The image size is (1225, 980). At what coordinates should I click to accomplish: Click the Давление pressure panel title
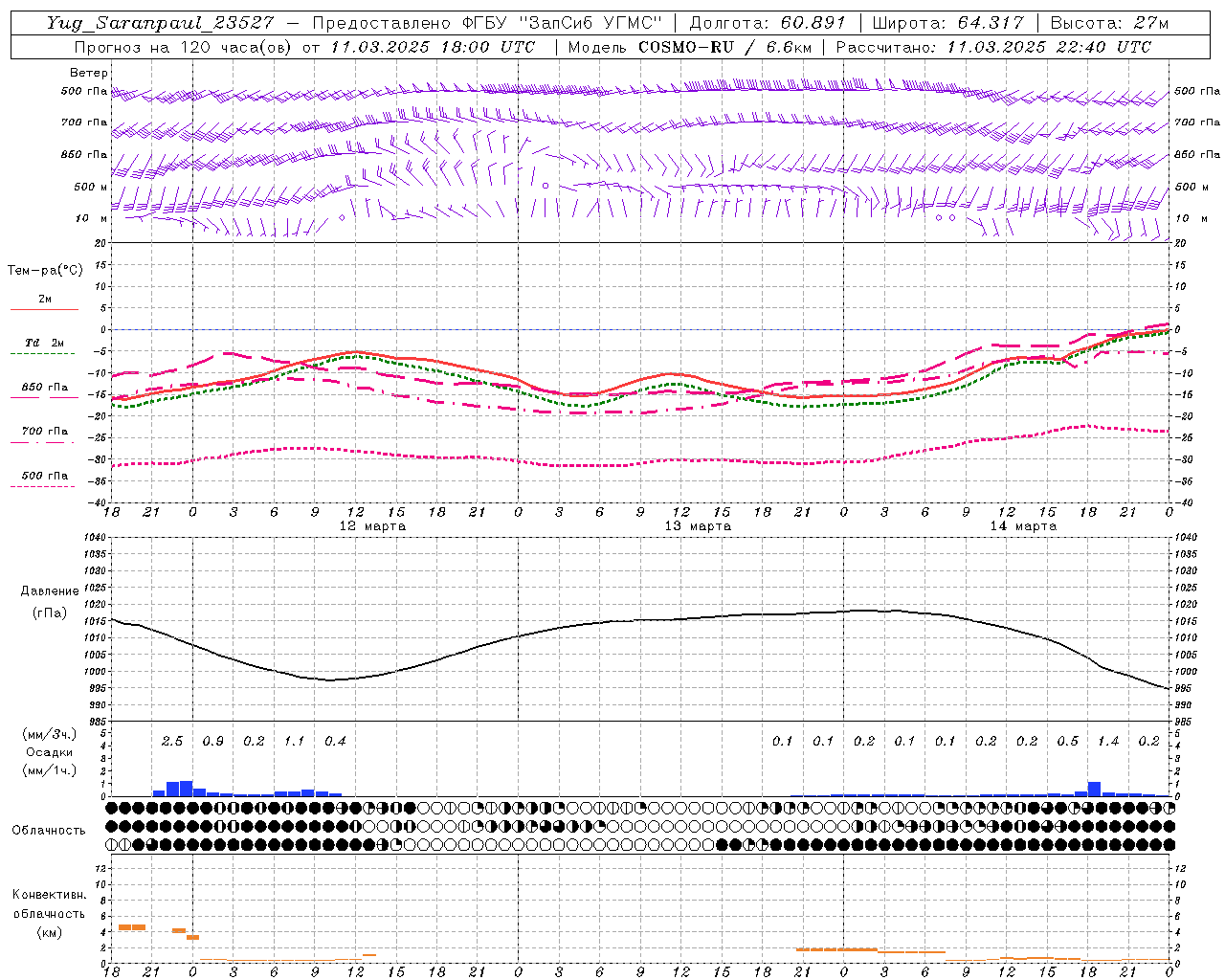50,591
